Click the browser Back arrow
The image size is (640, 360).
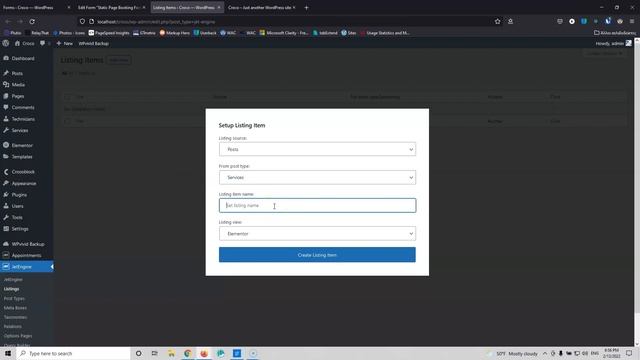pos(8,21)
